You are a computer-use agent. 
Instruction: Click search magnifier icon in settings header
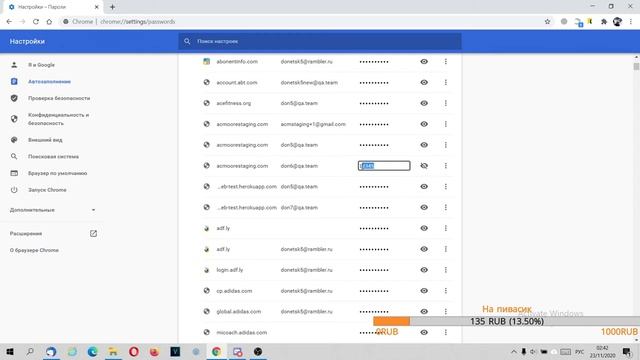(187, 41)
